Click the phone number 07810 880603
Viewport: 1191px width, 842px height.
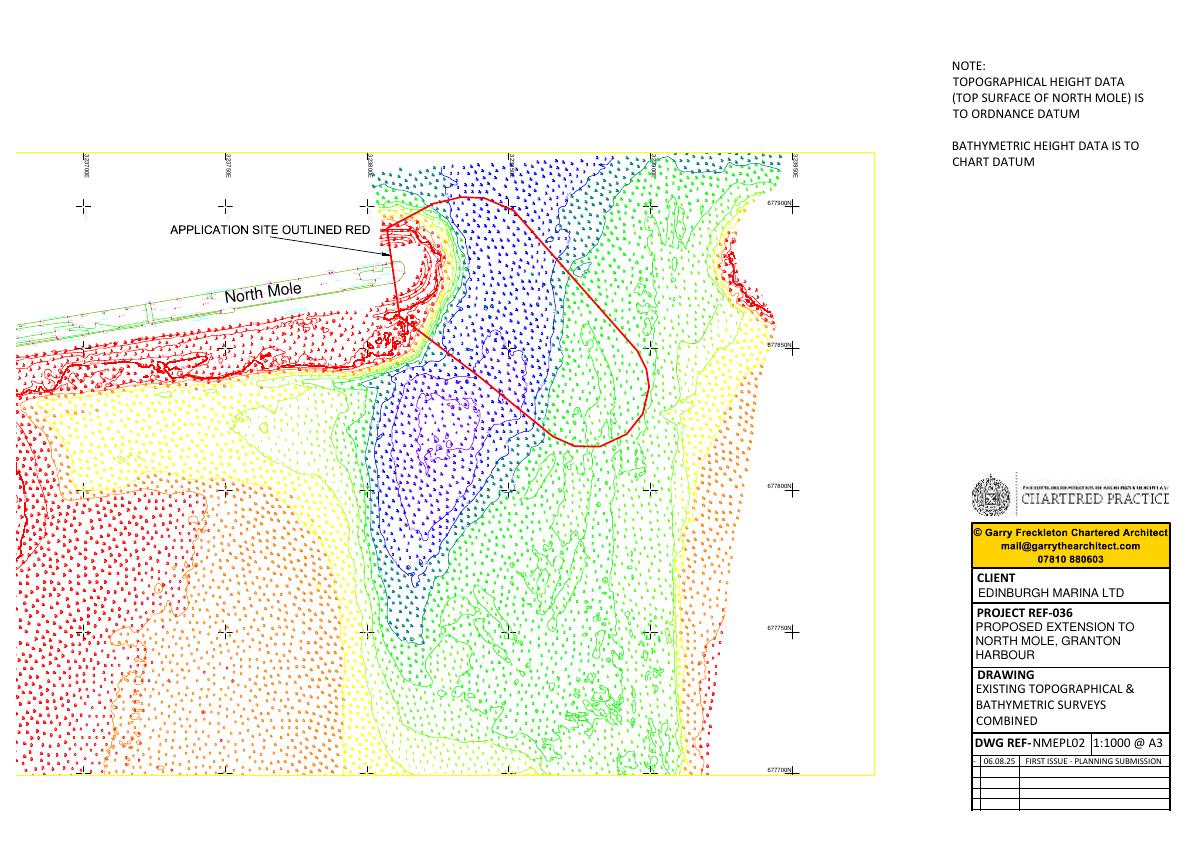1070,560
